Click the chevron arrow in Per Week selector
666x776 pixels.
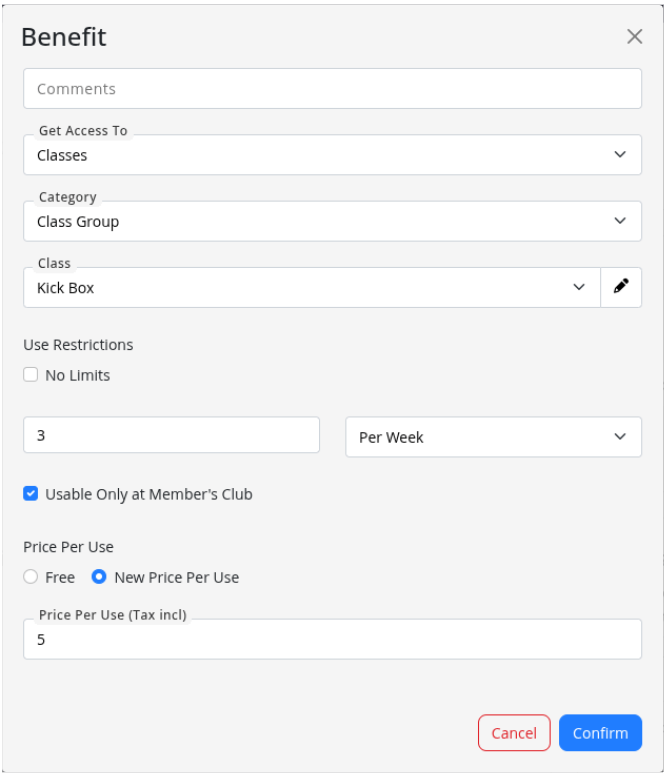[620, 437]
